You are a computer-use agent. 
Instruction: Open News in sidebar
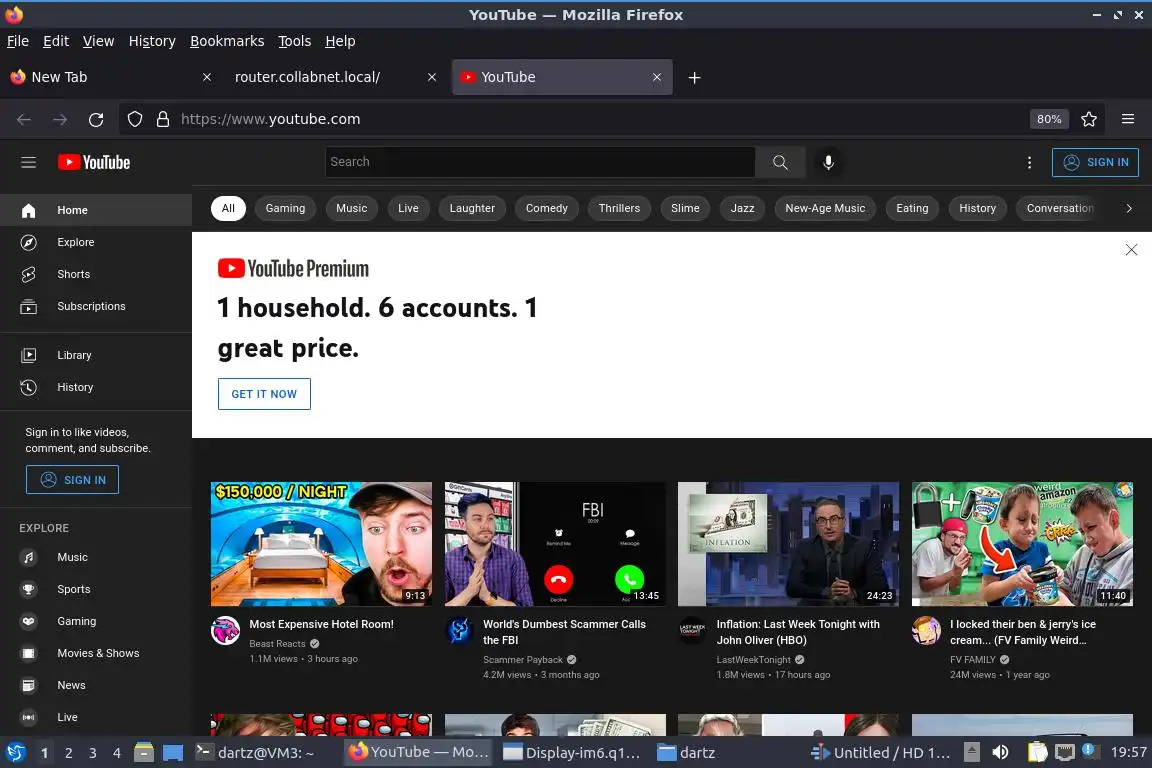pos(96,686)
